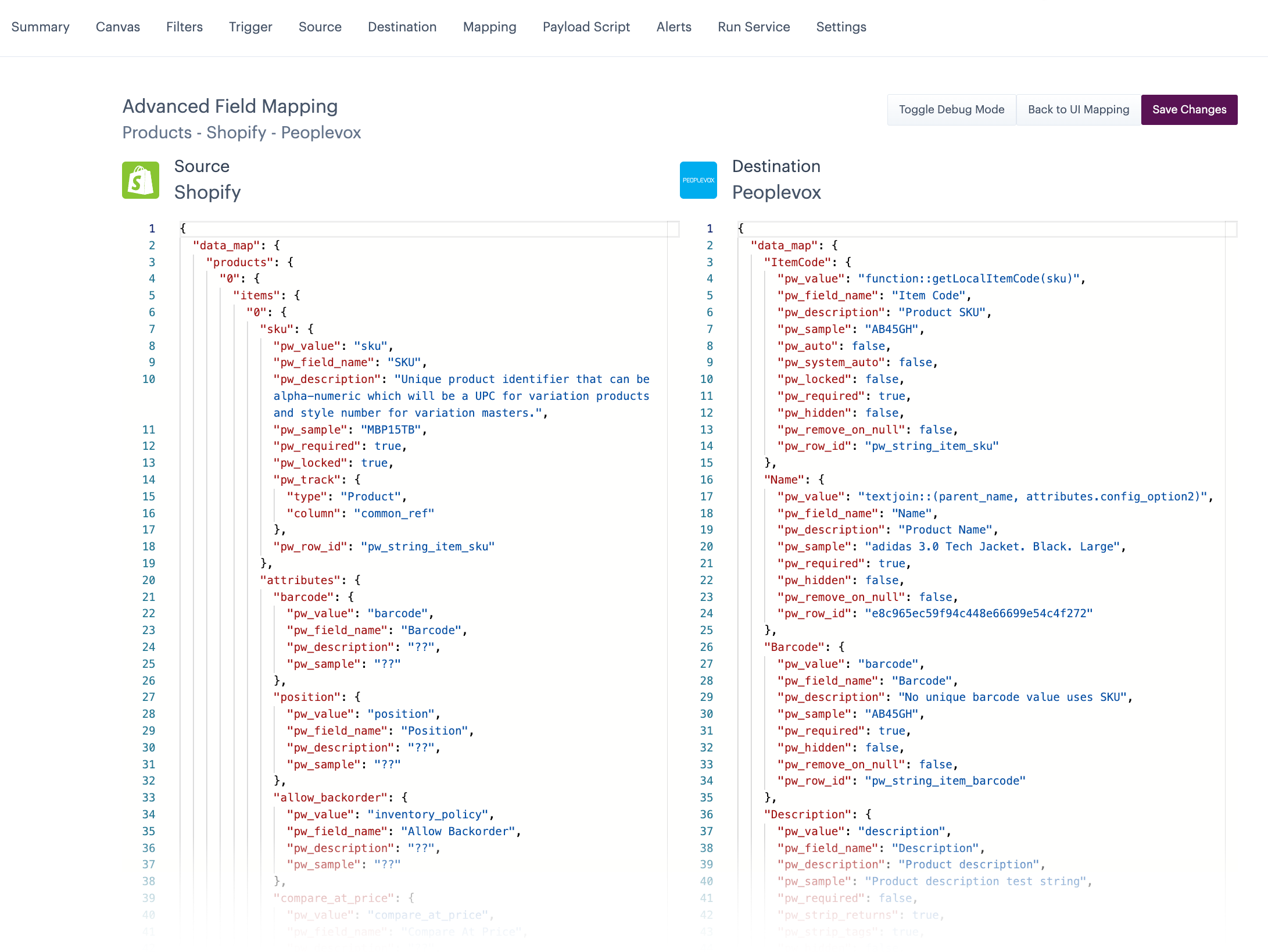1268x952 pixels.
Task: Switch to the Canvas tab
Action: pyautogui.click(x=117, y=27)
